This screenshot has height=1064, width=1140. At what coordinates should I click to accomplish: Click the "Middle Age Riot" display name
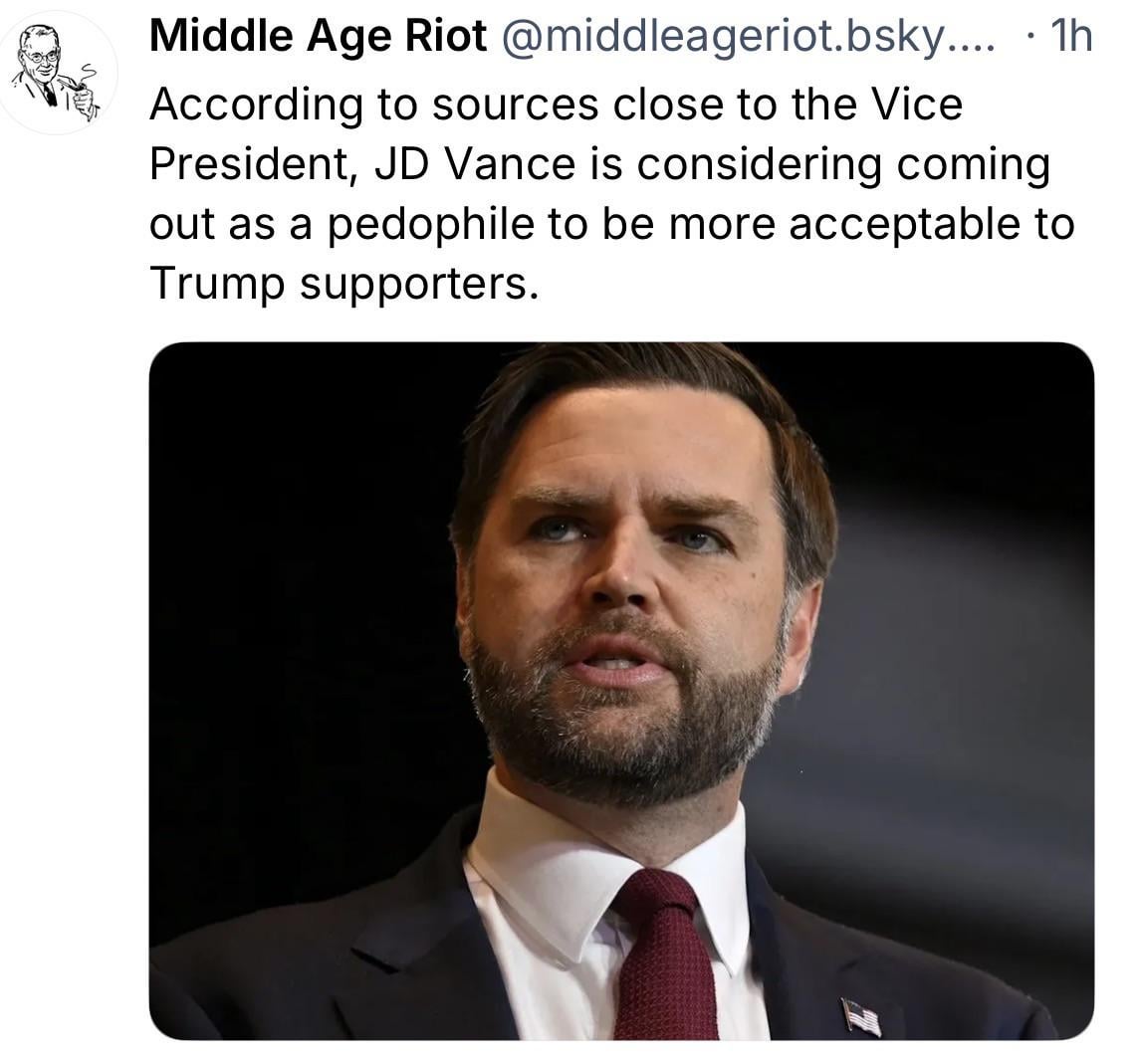click(318, 38)
